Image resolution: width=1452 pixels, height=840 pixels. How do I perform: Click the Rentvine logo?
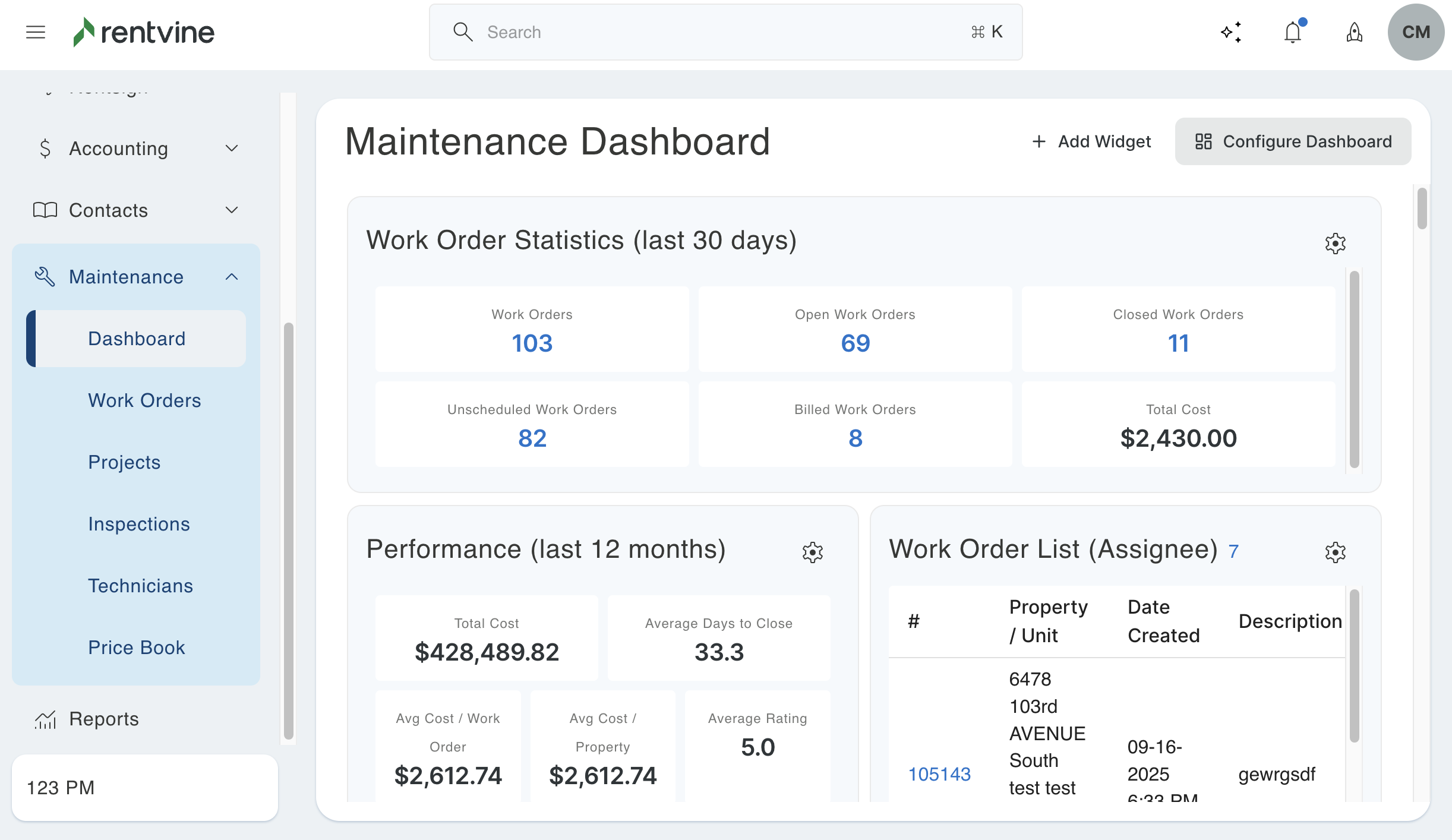coord(143,32)
